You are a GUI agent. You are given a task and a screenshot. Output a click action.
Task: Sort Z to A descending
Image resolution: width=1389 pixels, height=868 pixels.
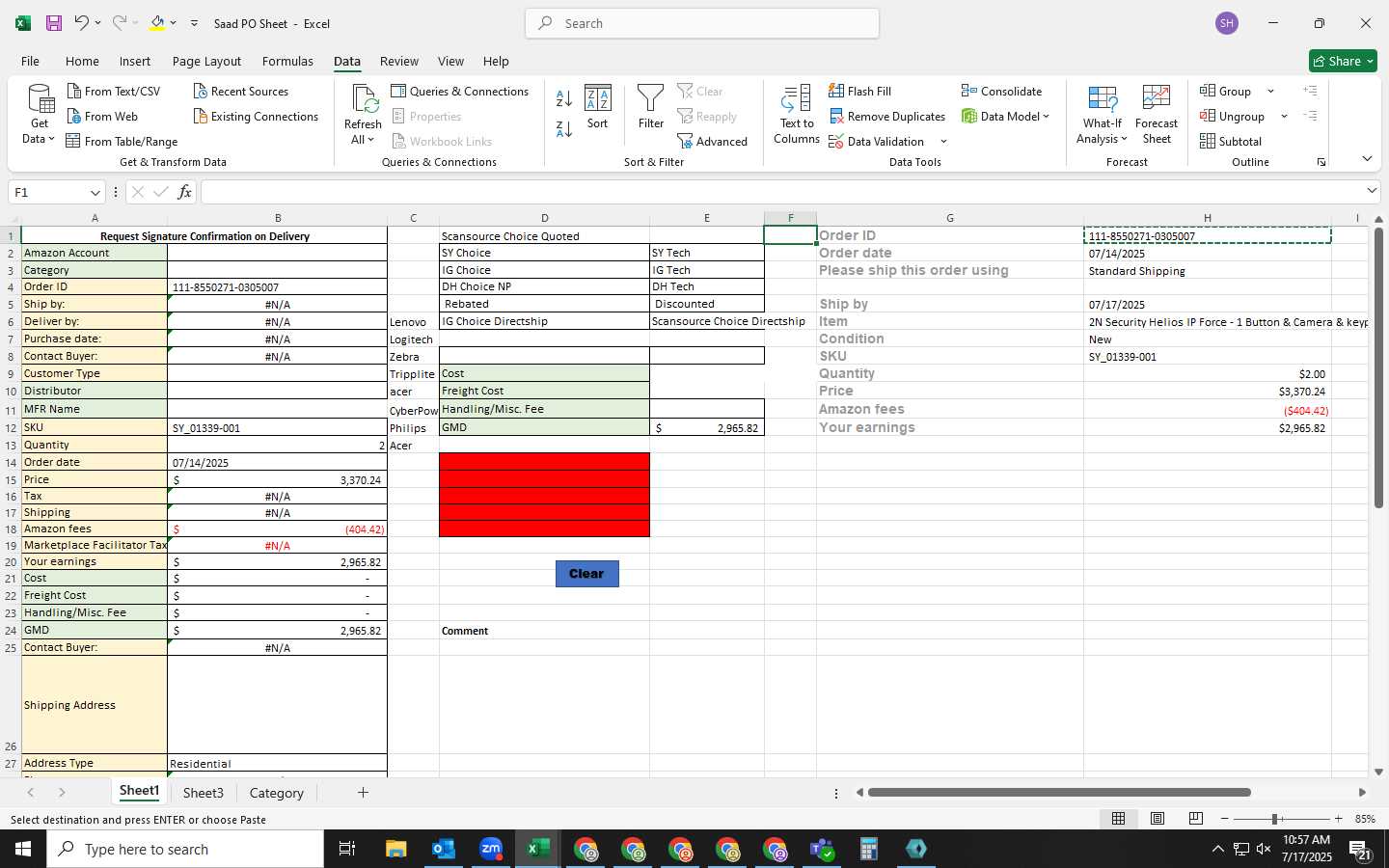564,128
